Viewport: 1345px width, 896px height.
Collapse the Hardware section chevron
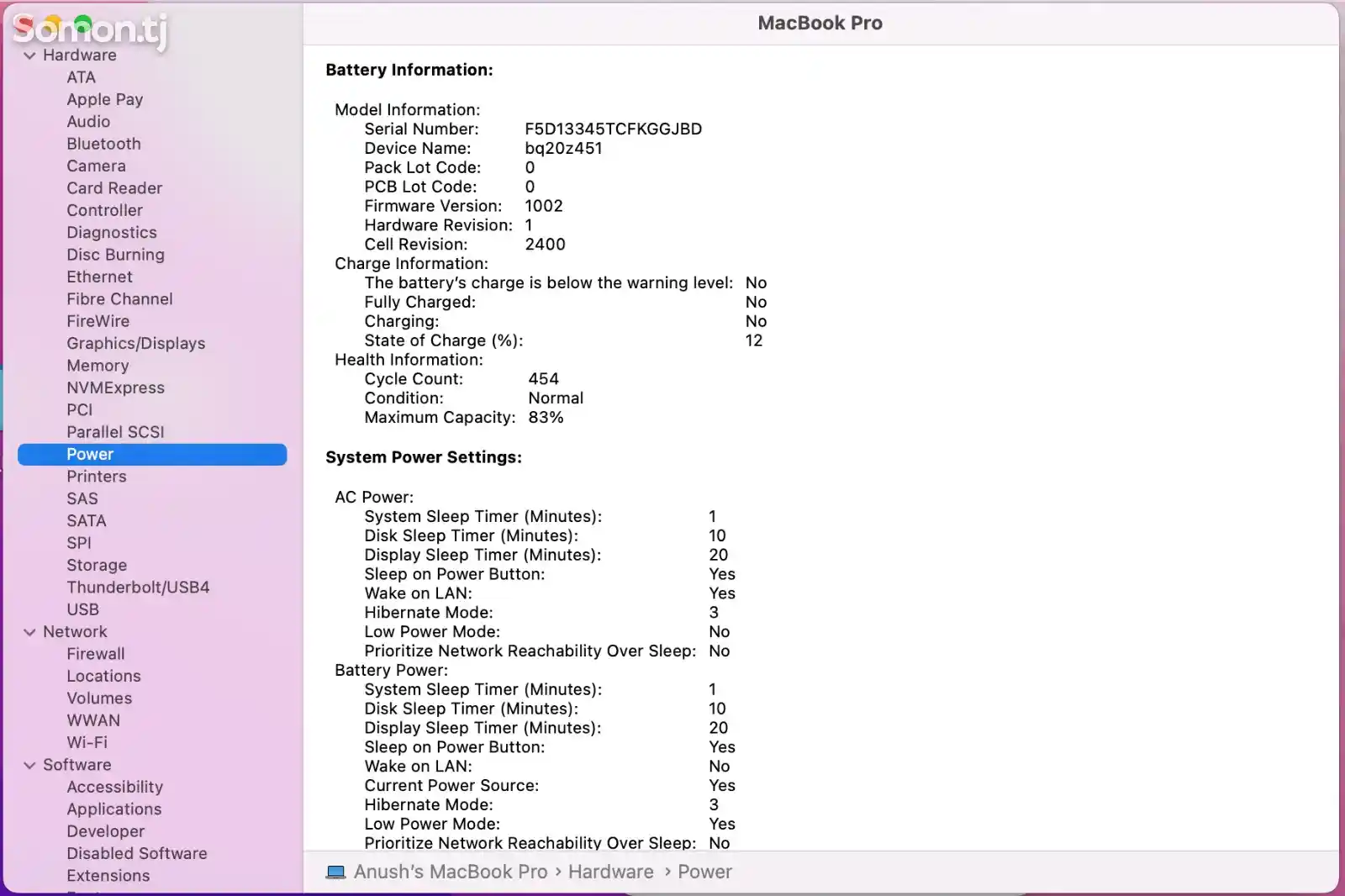click(30, 55)
